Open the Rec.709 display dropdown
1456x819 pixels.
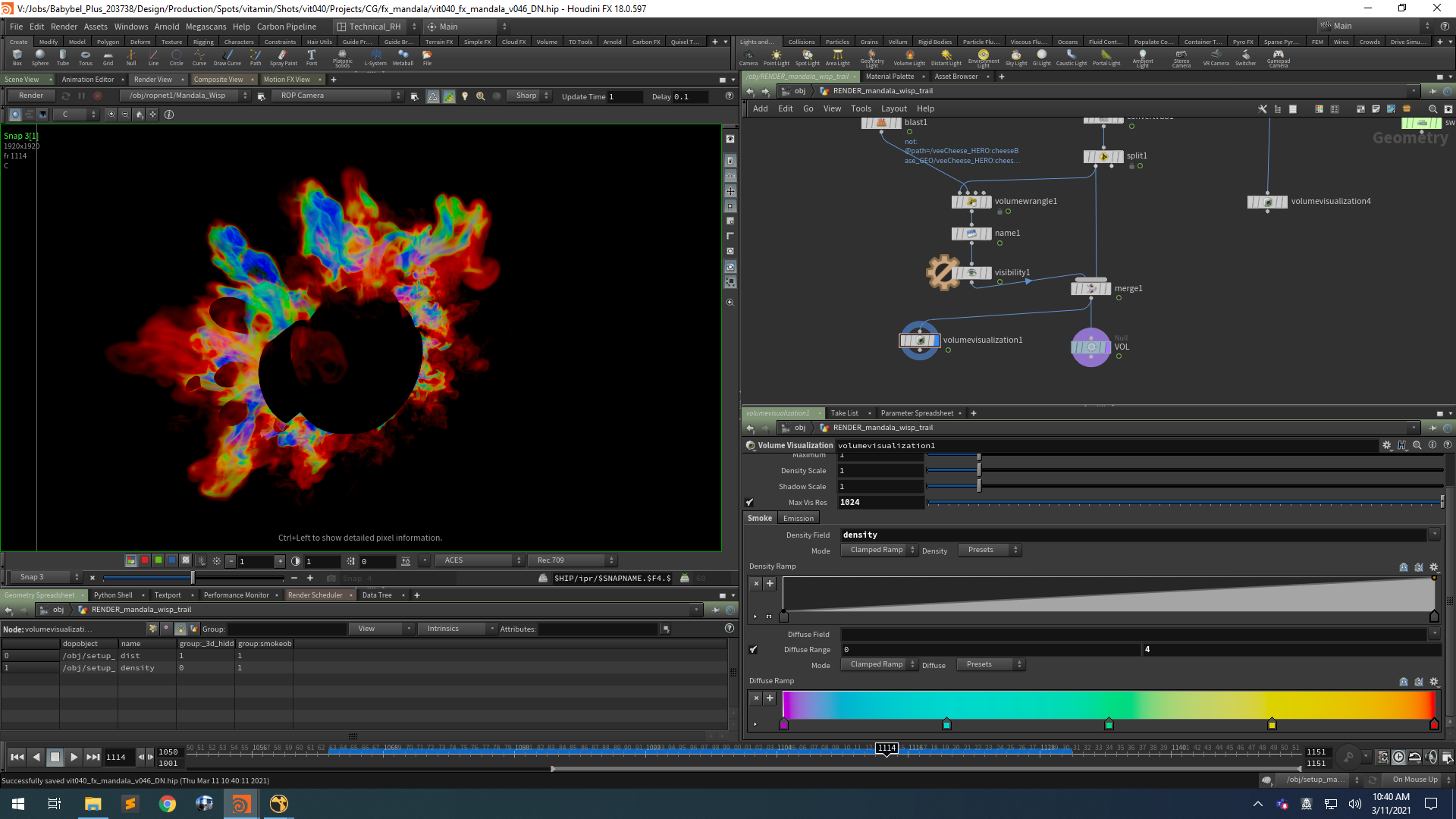pyautogui.click(x=573, y=560)
